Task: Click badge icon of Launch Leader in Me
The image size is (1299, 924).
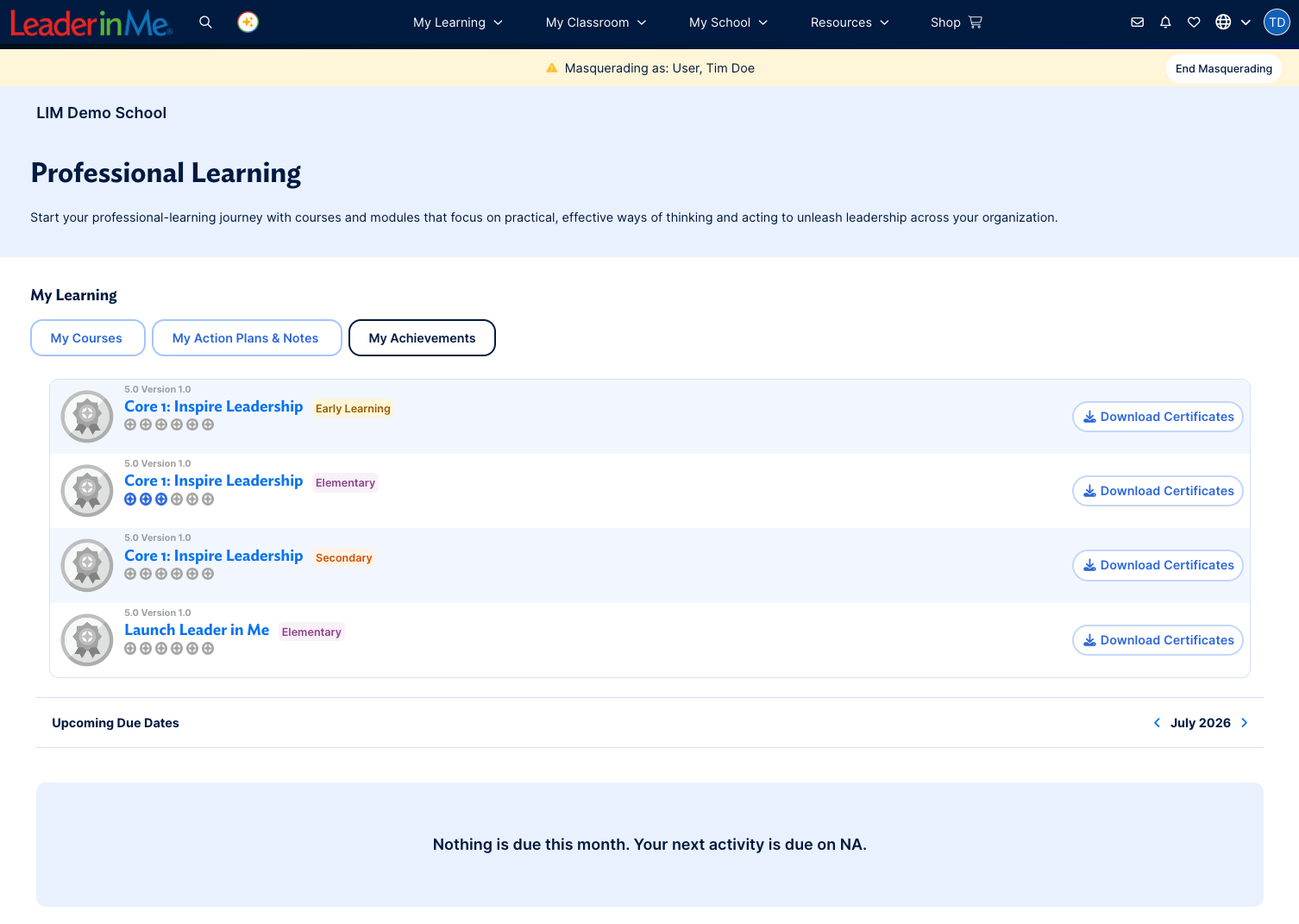Action: [87, 640]
